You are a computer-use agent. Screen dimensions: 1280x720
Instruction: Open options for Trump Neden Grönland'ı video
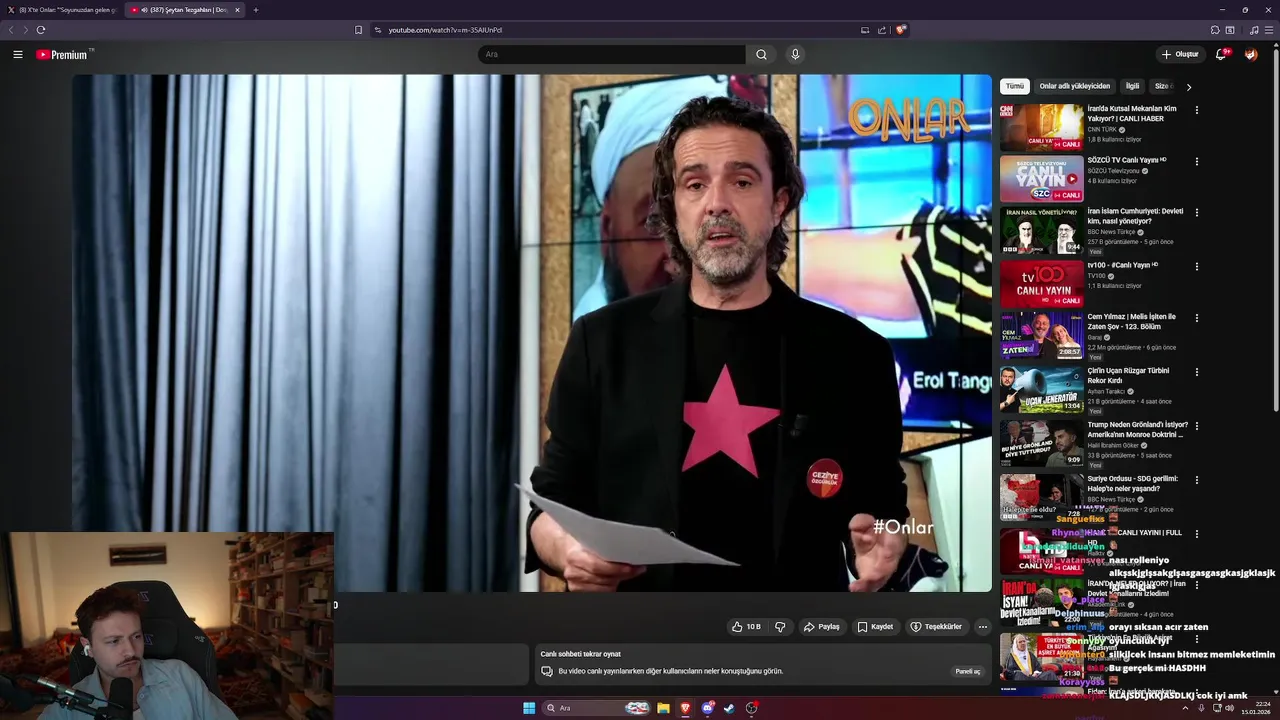(x=1196, y=426)
